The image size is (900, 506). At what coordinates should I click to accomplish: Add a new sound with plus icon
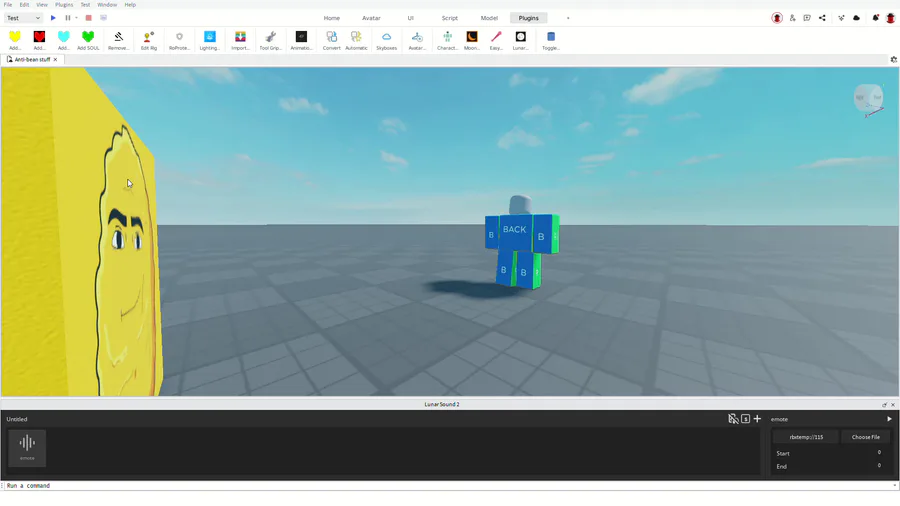coord(757,419)
